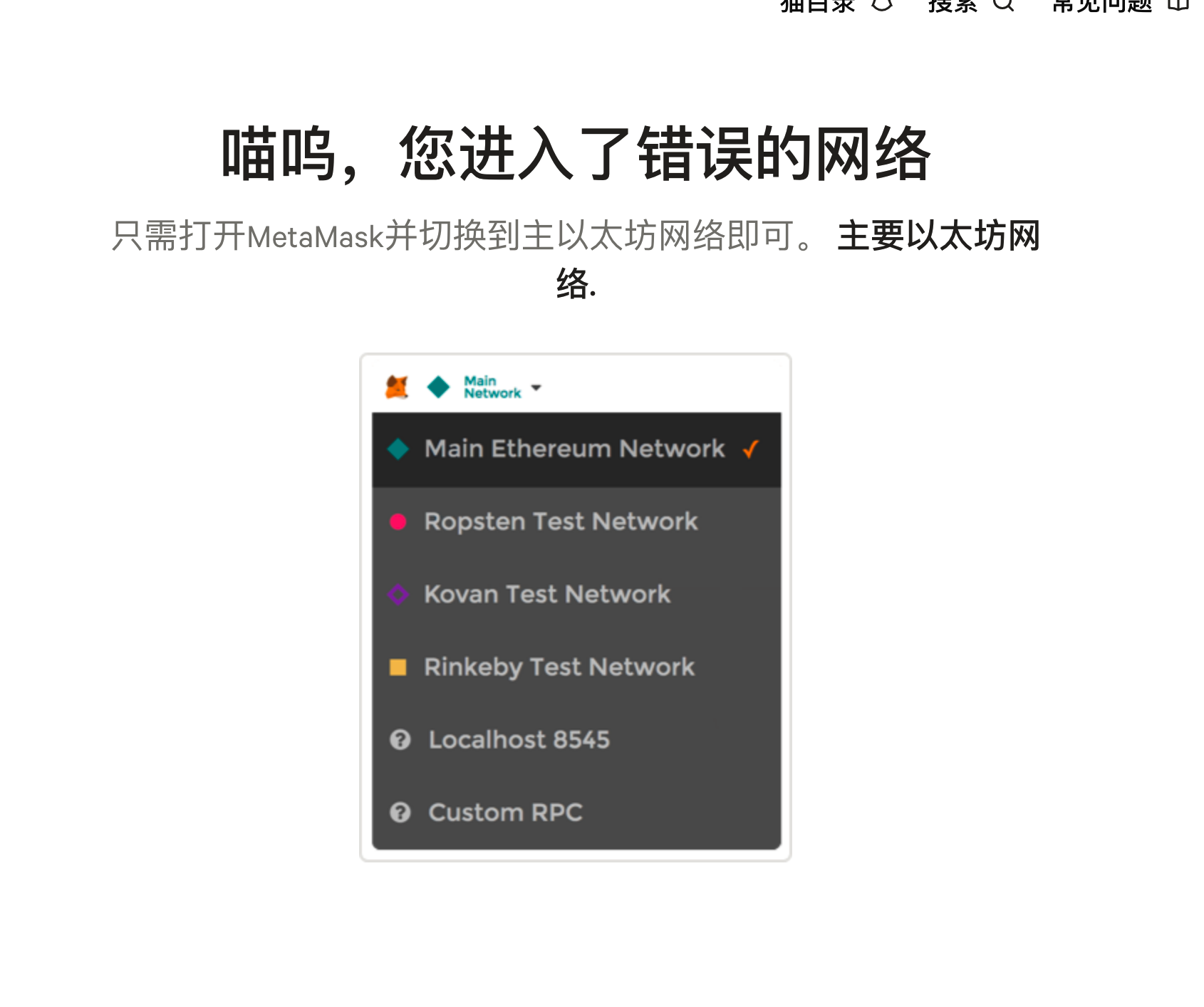The image size is (1204, 1007).
Task: Choose Ropsten Test Network
Action: [x=576, y=522]
